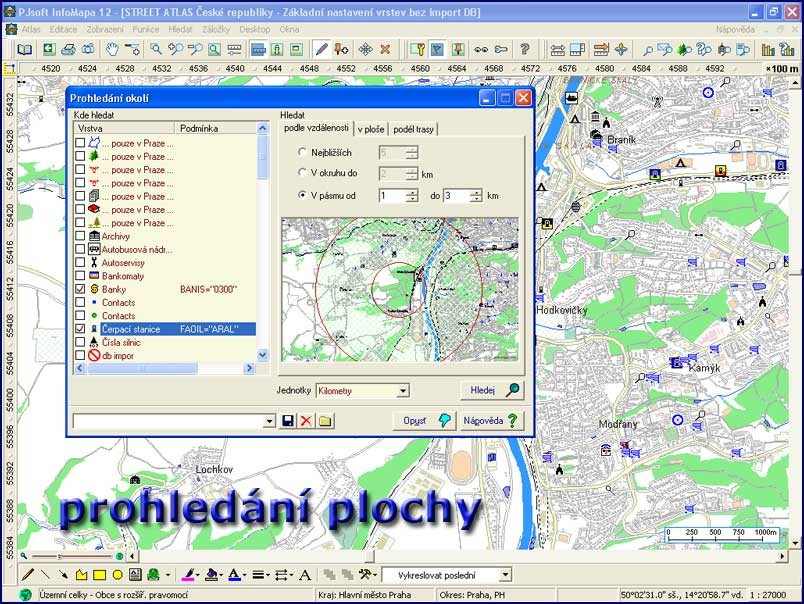Click the Opusť button
Viewport: 804px width, 604px height.
[425, 421]
